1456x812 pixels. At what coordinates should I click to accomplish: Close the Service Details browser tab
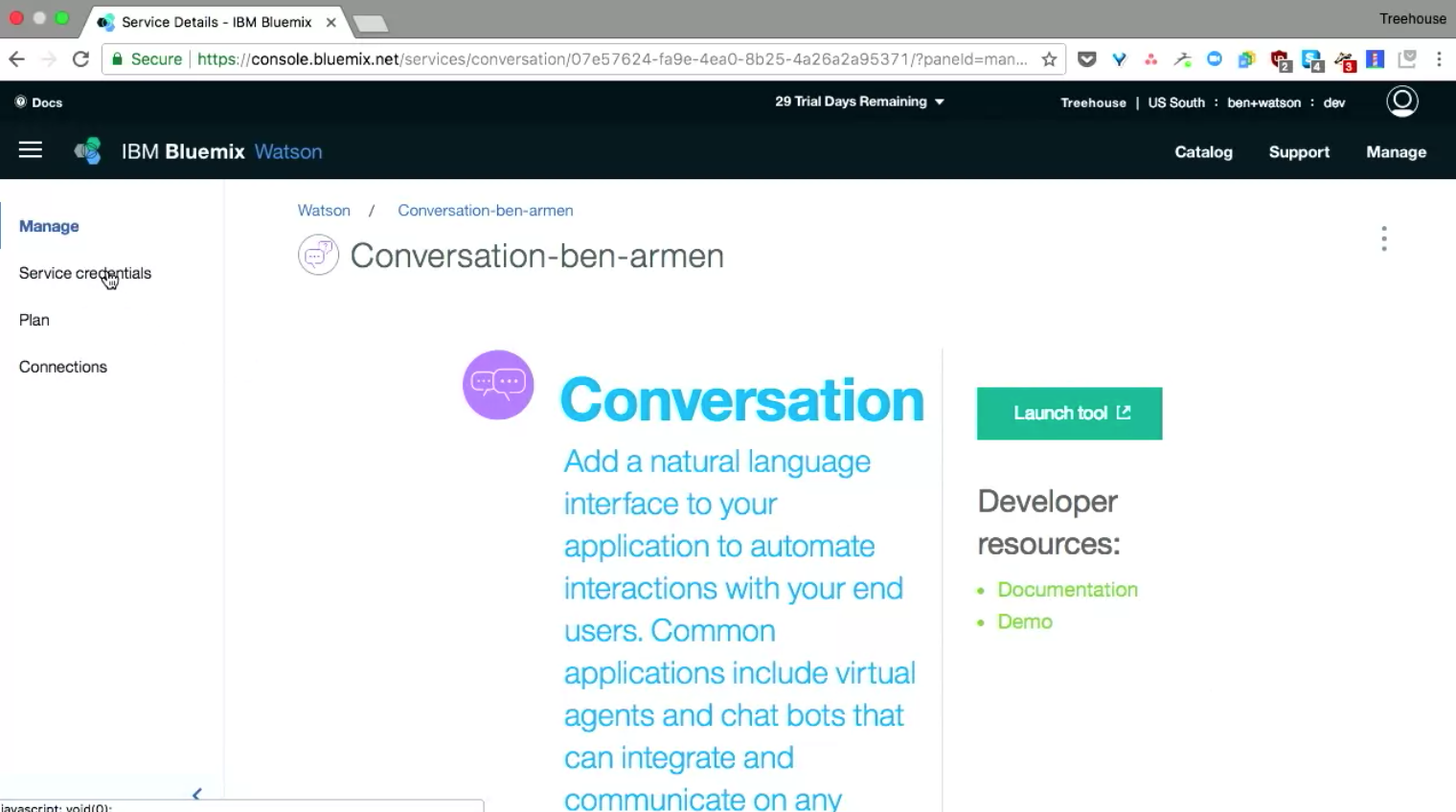point(330,22)
